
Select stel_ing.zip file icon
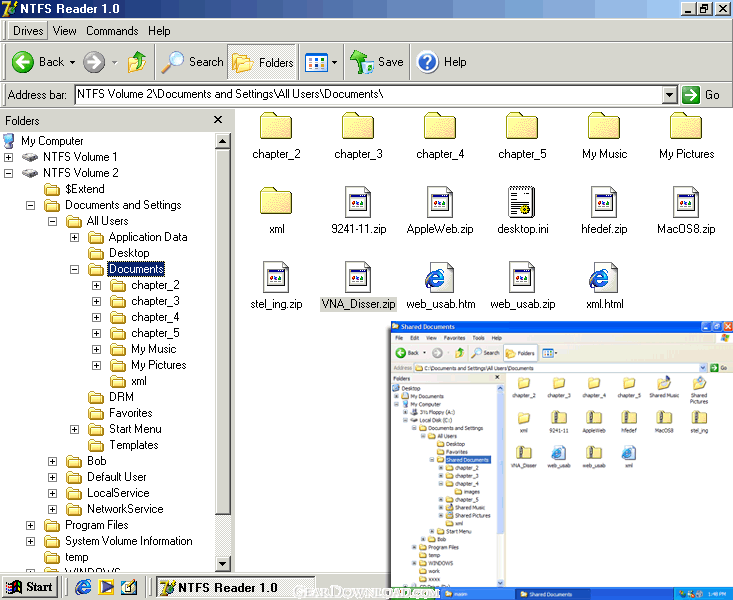[276, 277]
